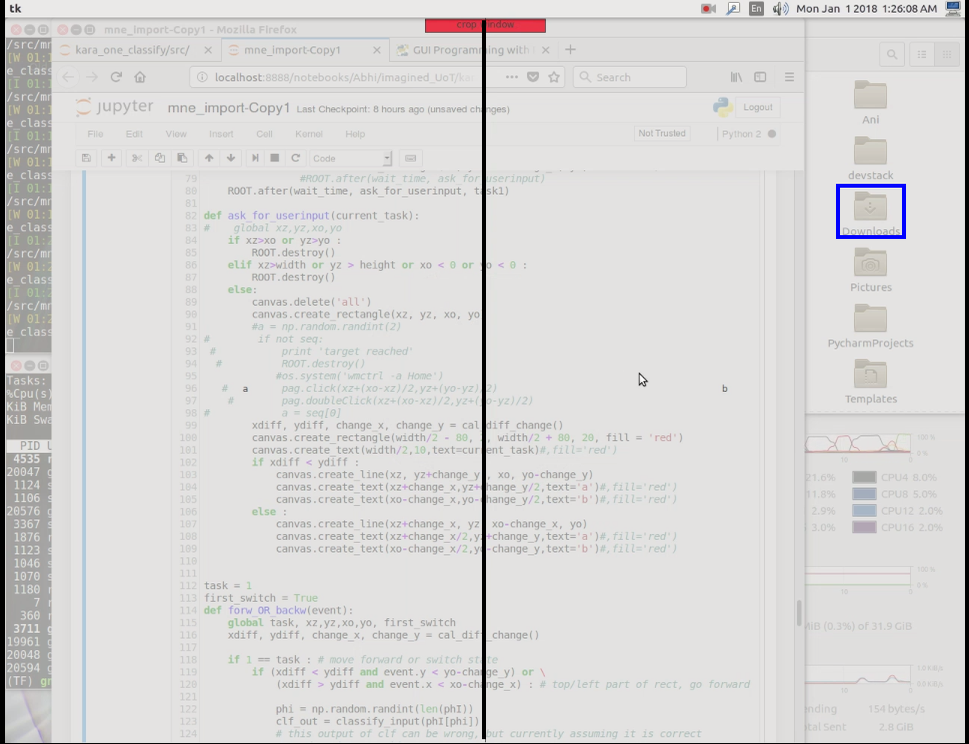Image resolution: width=969 pixels, height=744 pixels.
Task: Move selected cell down arrow
Action: pyautogui.click(x=231, y=158)
